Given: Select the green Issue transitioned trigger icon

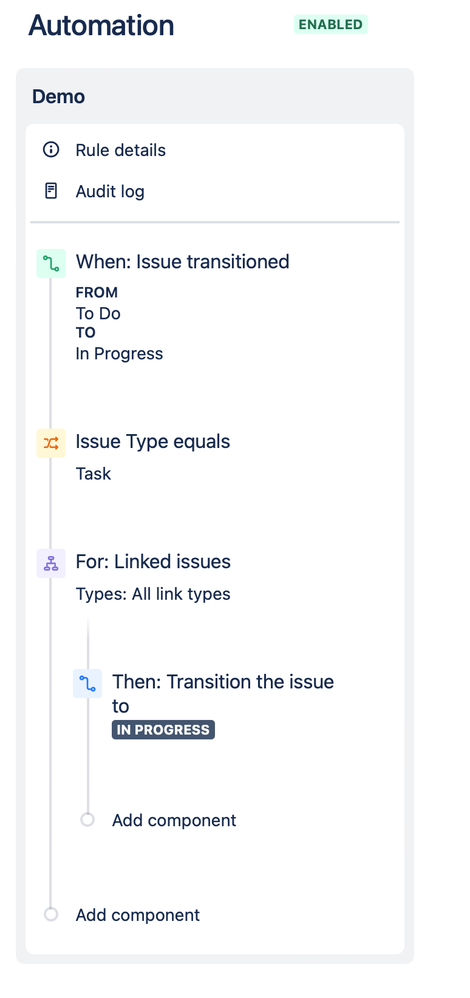Looking at the screenshot, I should coord(51,263).
